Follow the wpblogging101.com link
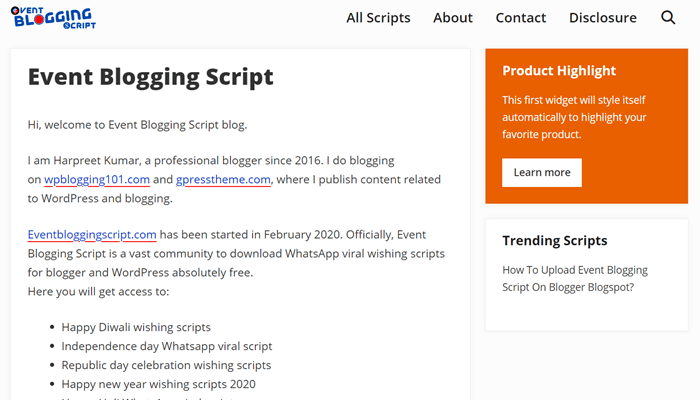The image size is (700, 400). [x=97, y=179]
